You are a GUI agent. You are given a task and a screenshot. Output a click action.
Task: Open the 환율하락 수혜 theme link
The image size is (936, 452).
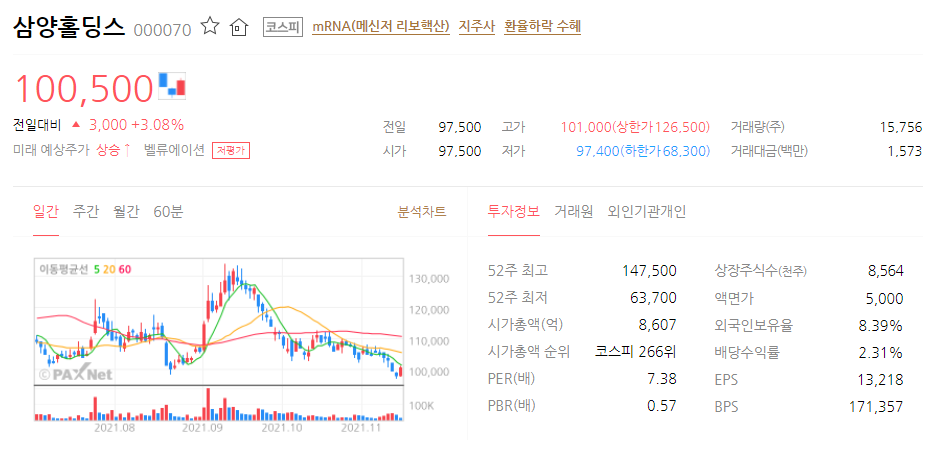tap(543, 26)
